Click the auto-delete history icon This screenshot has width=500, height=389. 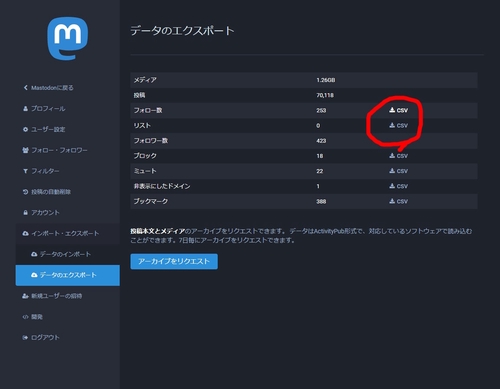click(25, 192)
